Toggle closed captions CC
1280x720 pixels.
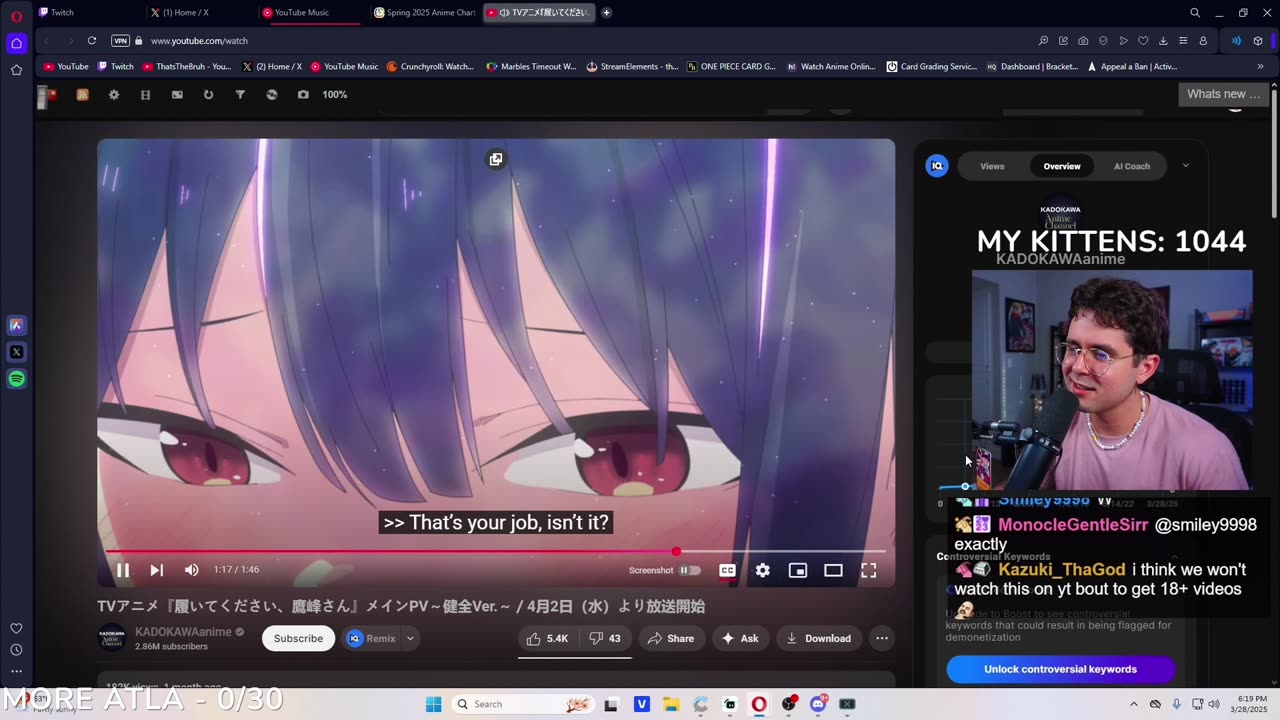(x=727, y=570)
